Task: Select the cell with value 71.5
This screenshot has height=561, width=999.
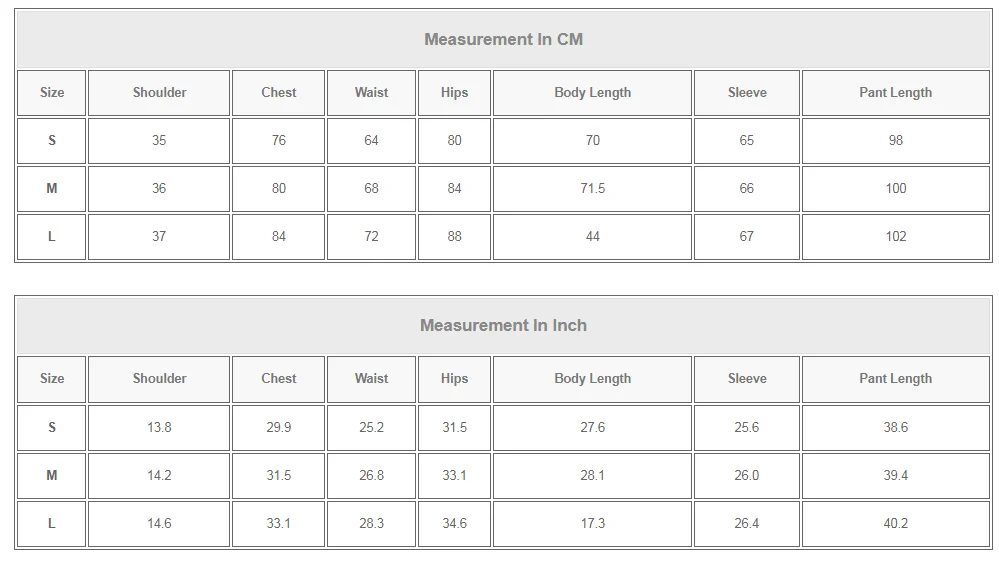Action: point(592,189)
